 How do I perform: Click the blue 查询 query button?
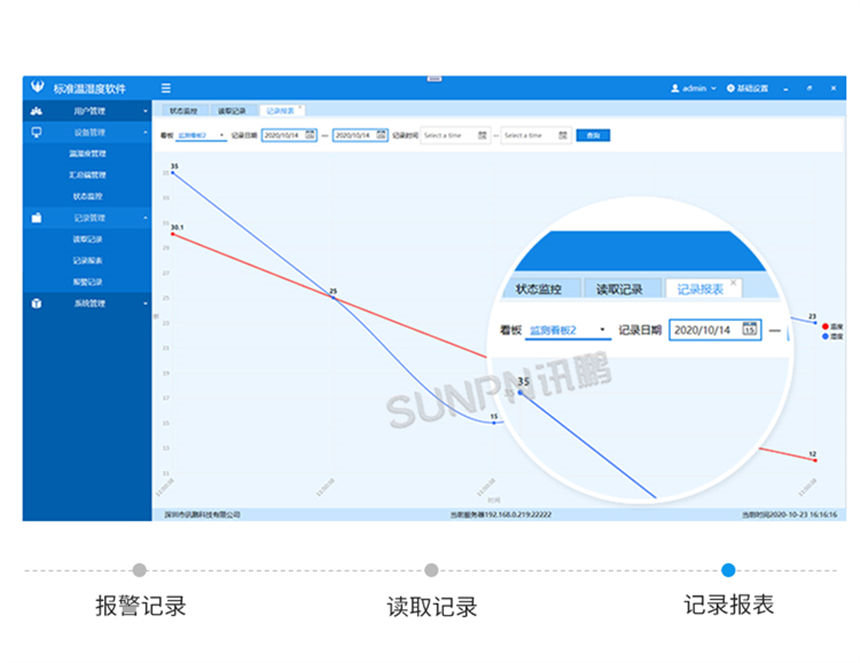point(592,135)
